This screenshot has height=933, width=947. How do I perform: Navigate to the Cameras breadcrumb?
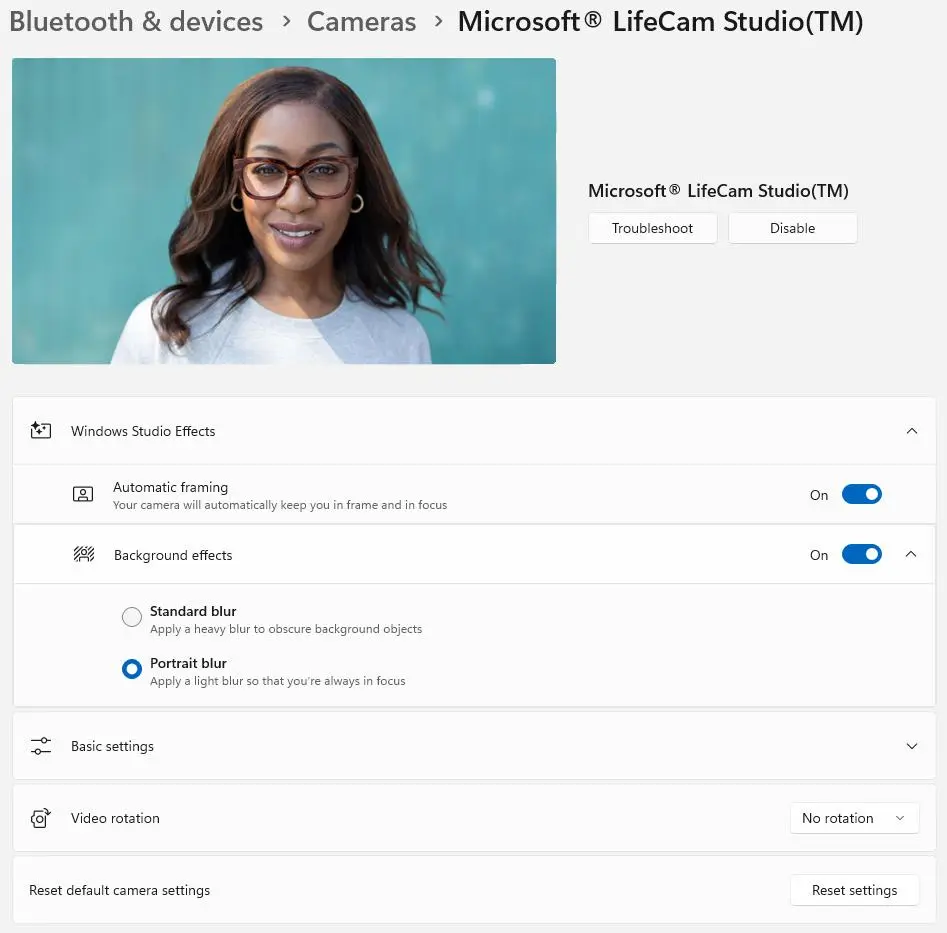click(361, 22)
